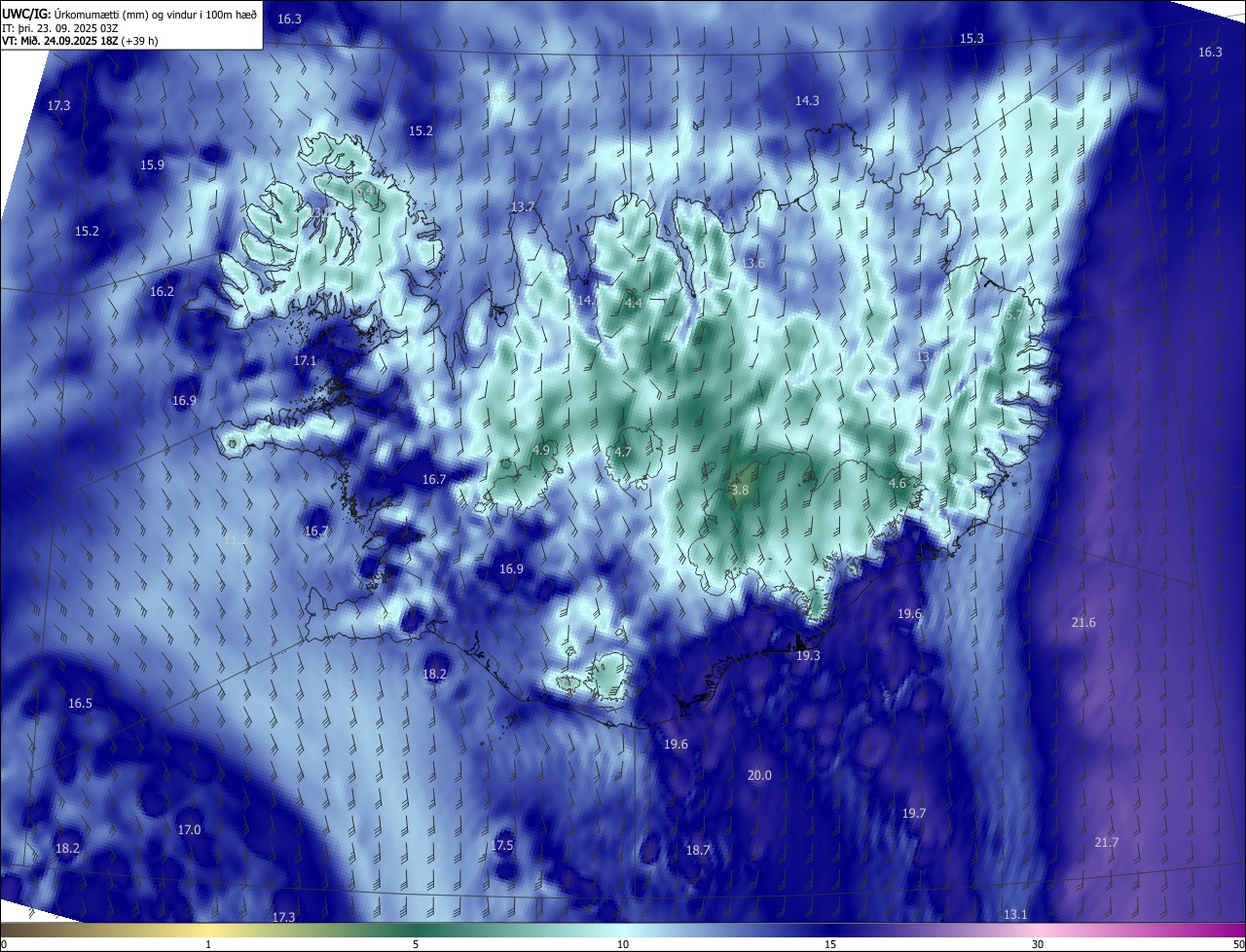The width and height of the screenshot is (1246, 952).
Task: Click the 17.5 value label
Action: [x=501, y=845]
